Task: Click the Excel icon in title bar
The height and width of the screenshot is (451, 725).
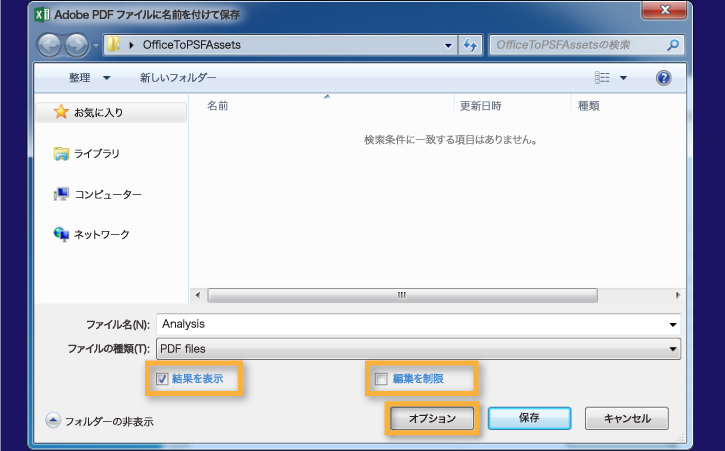Action: [x=42, y=15]
